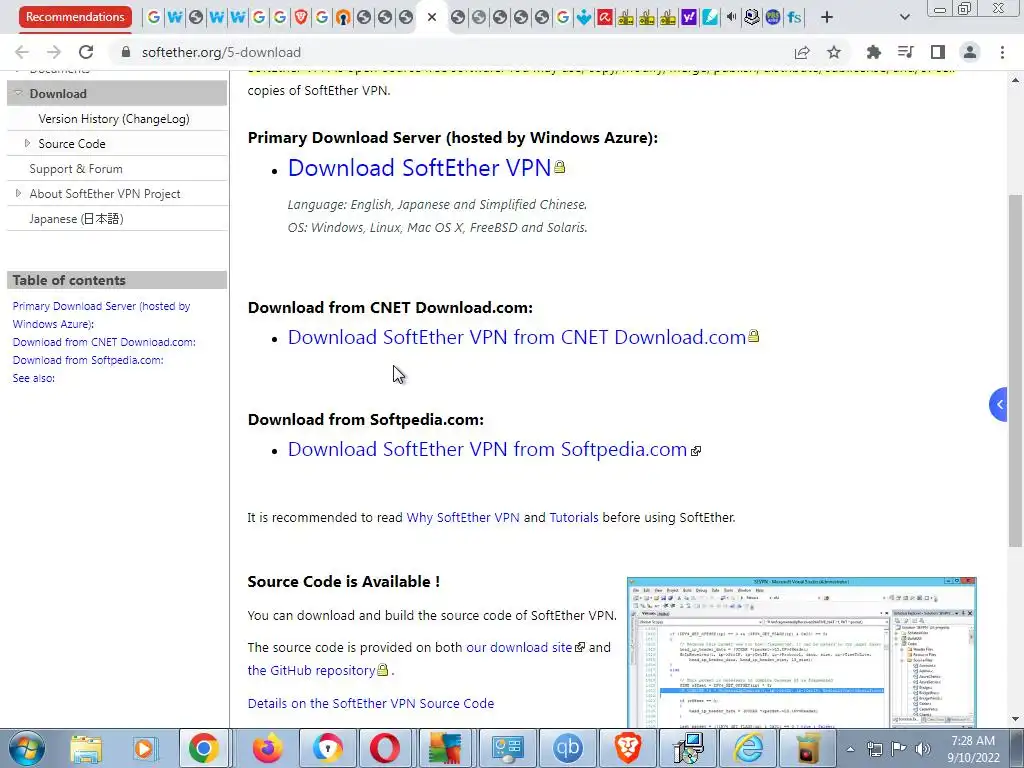Launch Windows Media Player from taskbar
This screenshot has width=1024, height=768.
(145, 748)
